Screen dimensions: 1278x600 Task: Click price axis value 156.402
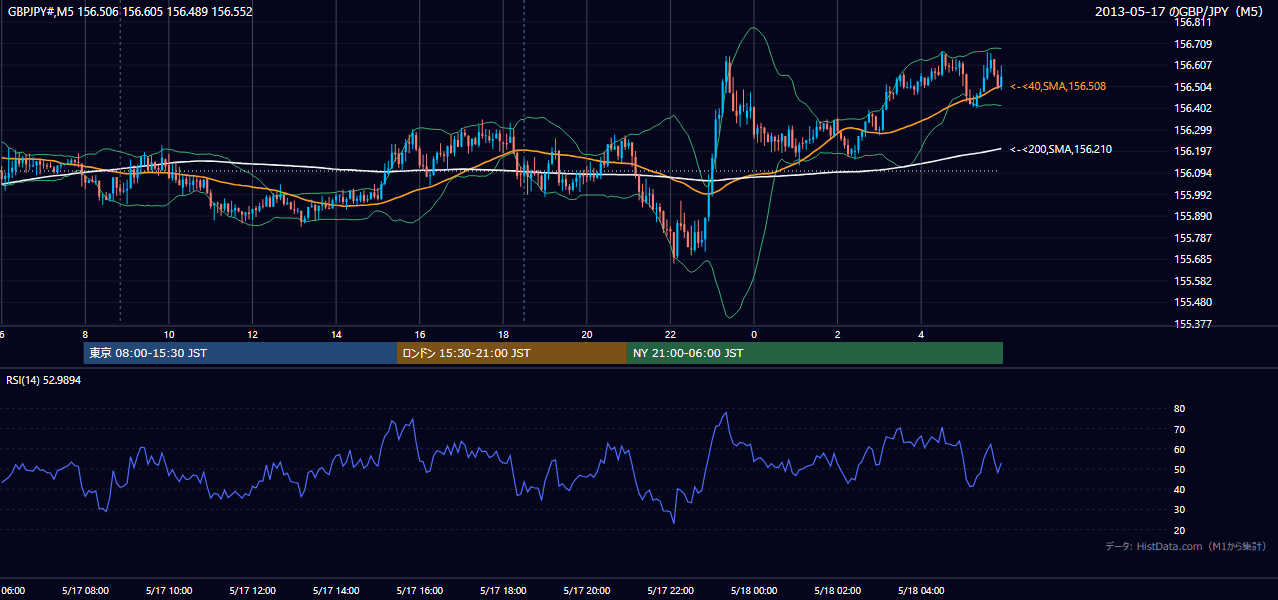click(x=1193, y=108)
